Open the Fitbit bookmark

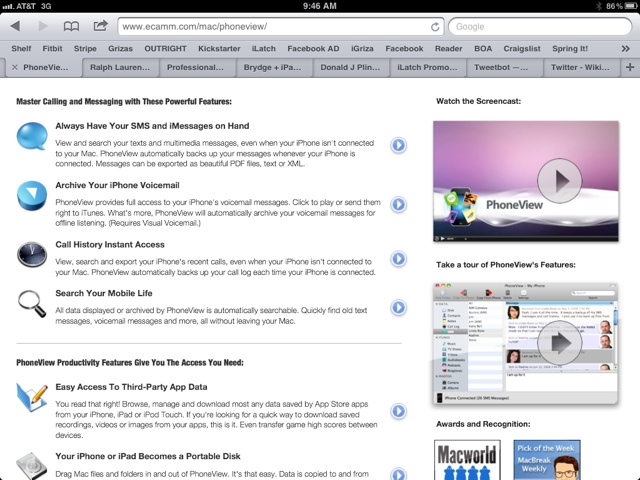point(53,49)
